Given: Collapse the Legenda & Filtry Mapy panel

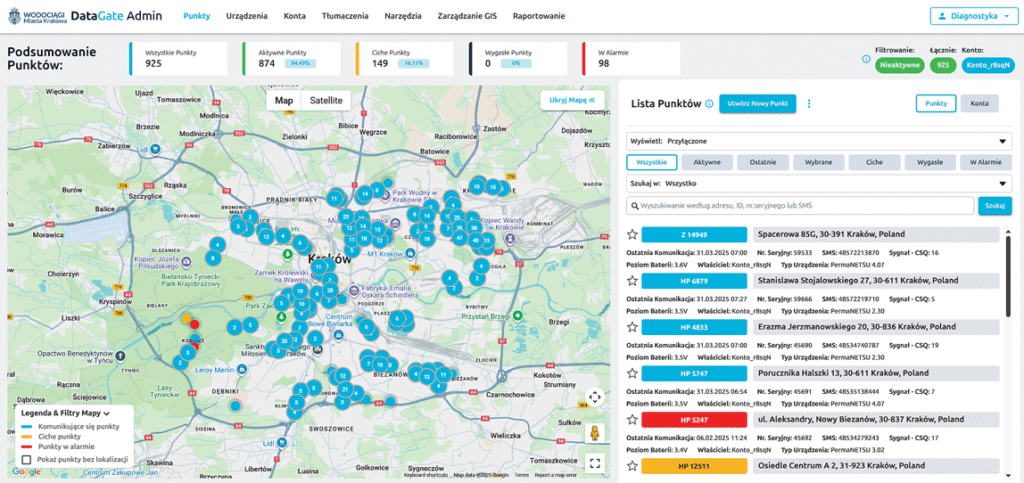Looking at the screenshot, I should click(106, 412).
